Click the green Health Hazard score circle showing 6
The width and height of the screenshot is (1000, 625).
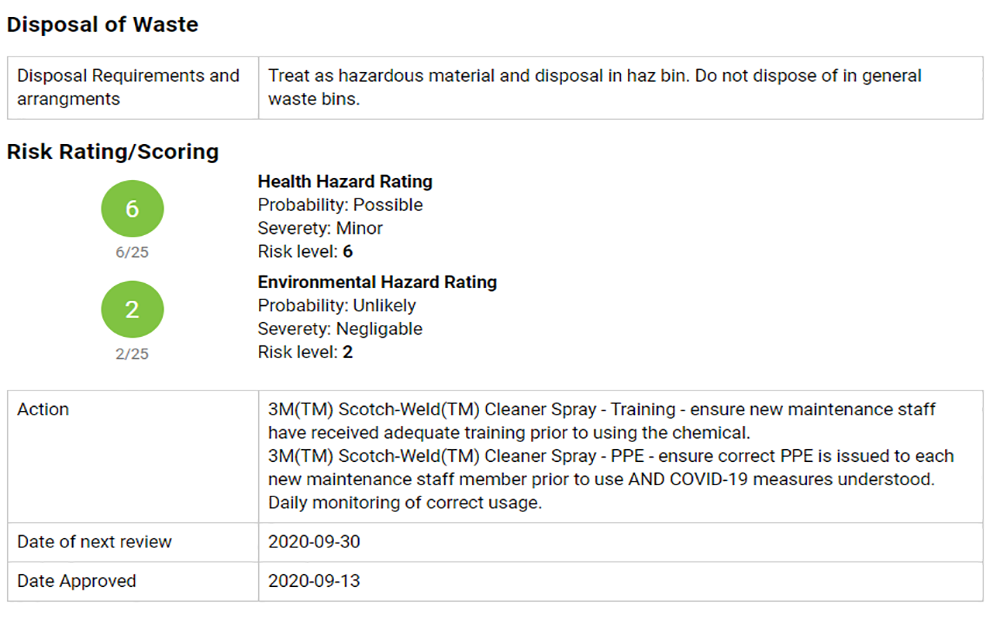(x=132, y=209)
